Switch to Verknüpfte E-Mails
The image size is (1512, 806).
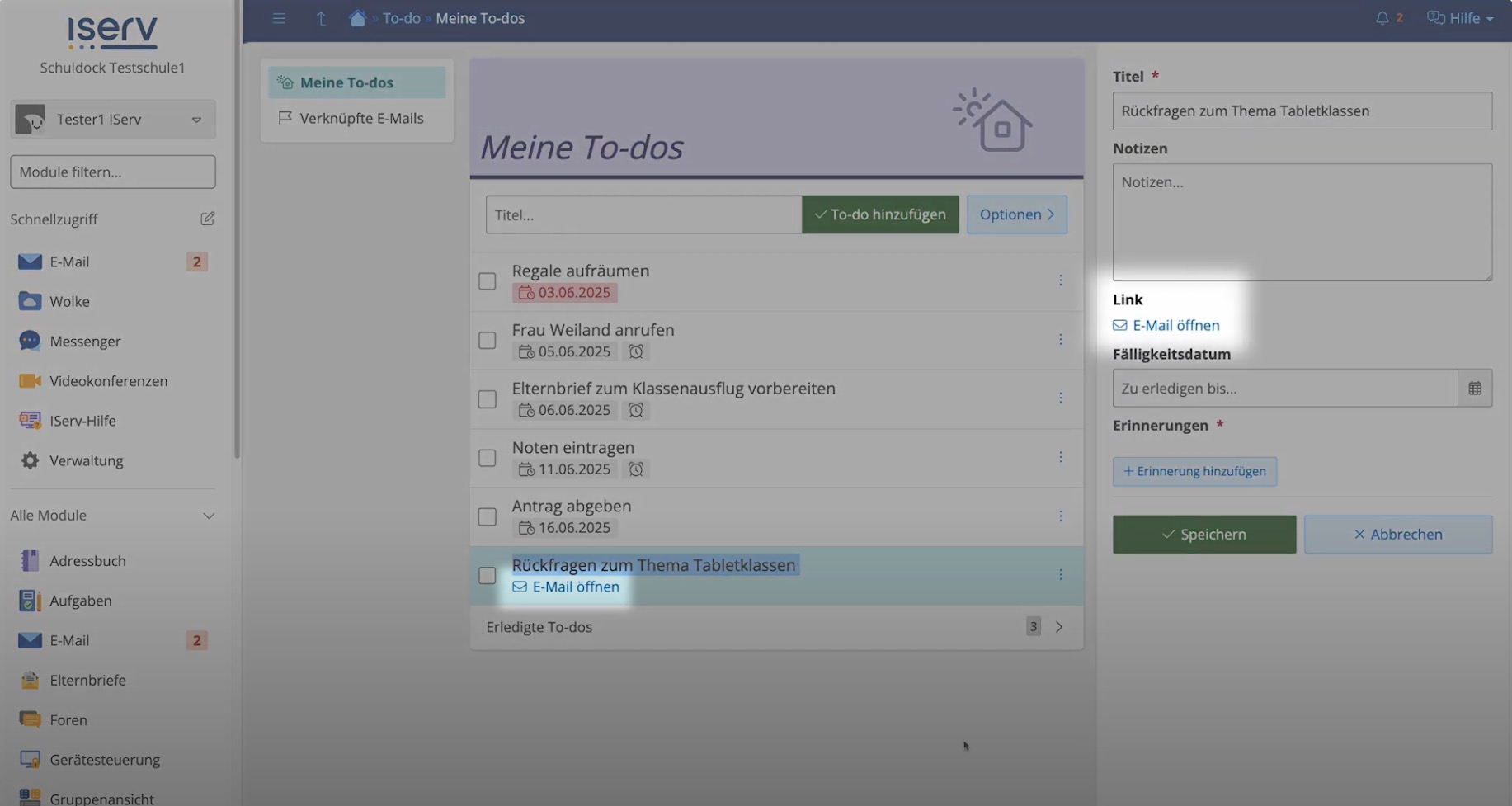[x=361, y=118]
